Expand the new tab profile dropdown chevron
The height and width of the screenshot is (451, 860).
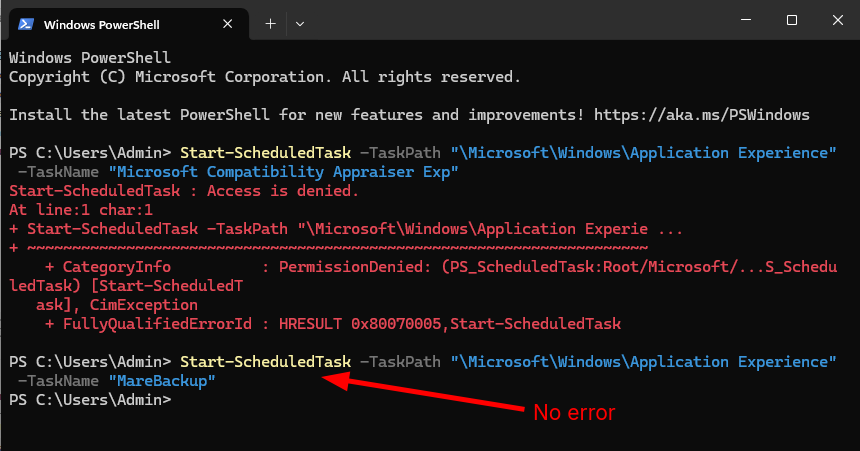click(299, 24)
